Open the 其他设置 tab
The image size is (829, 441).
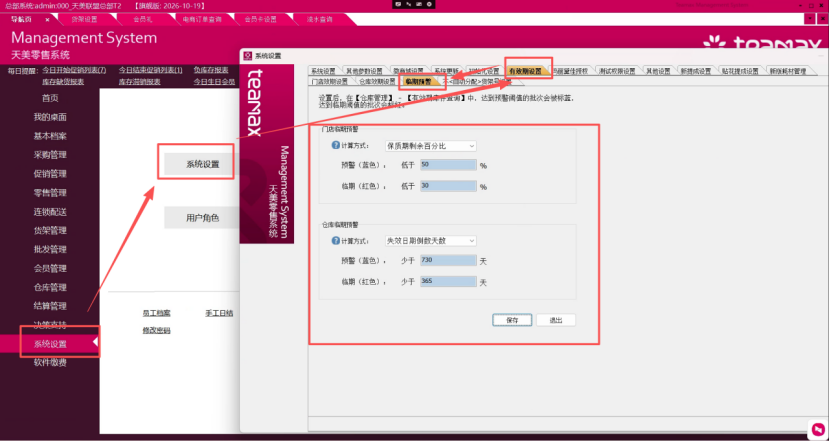tap(658, 71)
